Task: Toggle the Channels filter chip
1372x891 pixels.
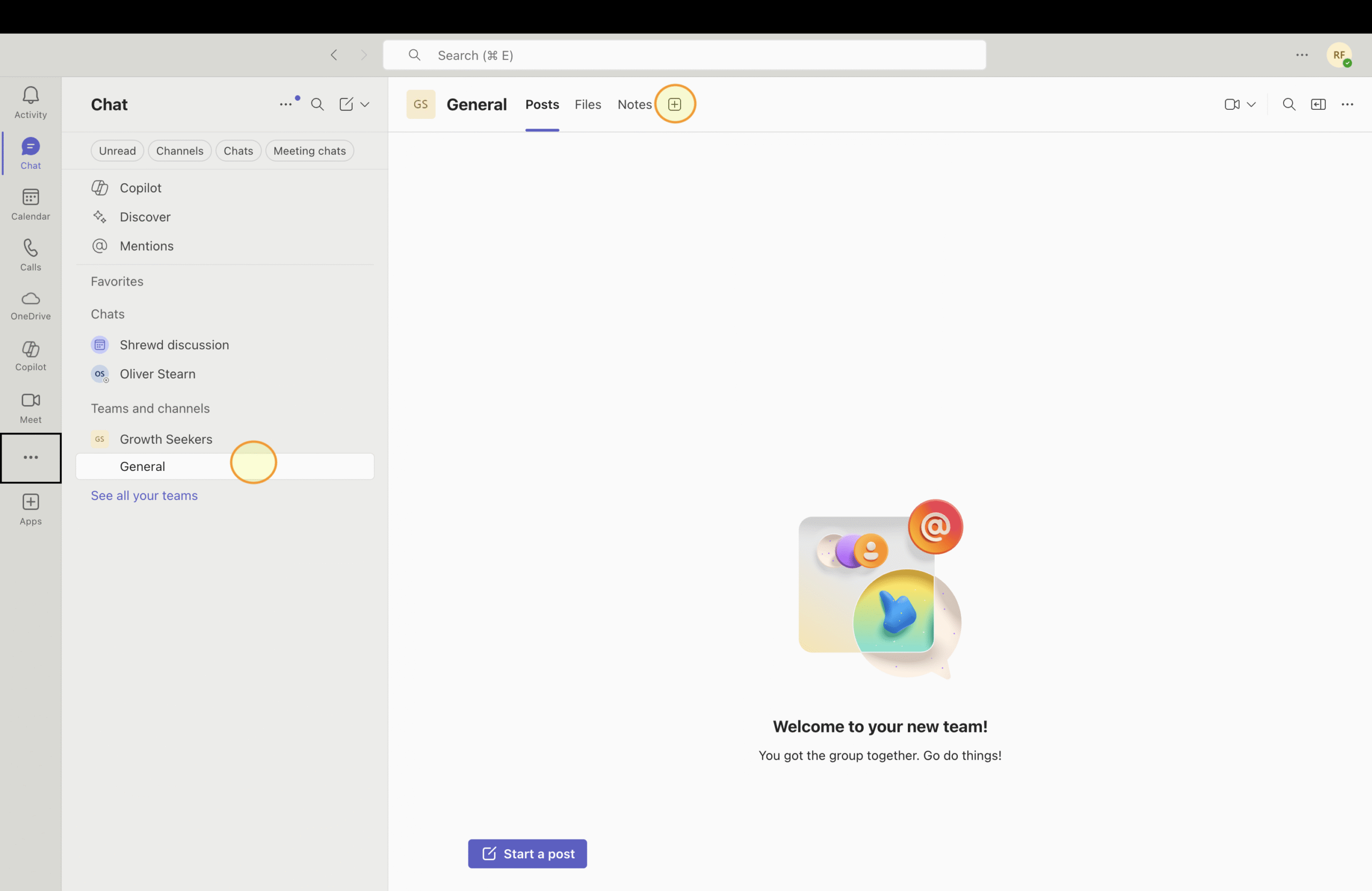Action: [180, 151]
